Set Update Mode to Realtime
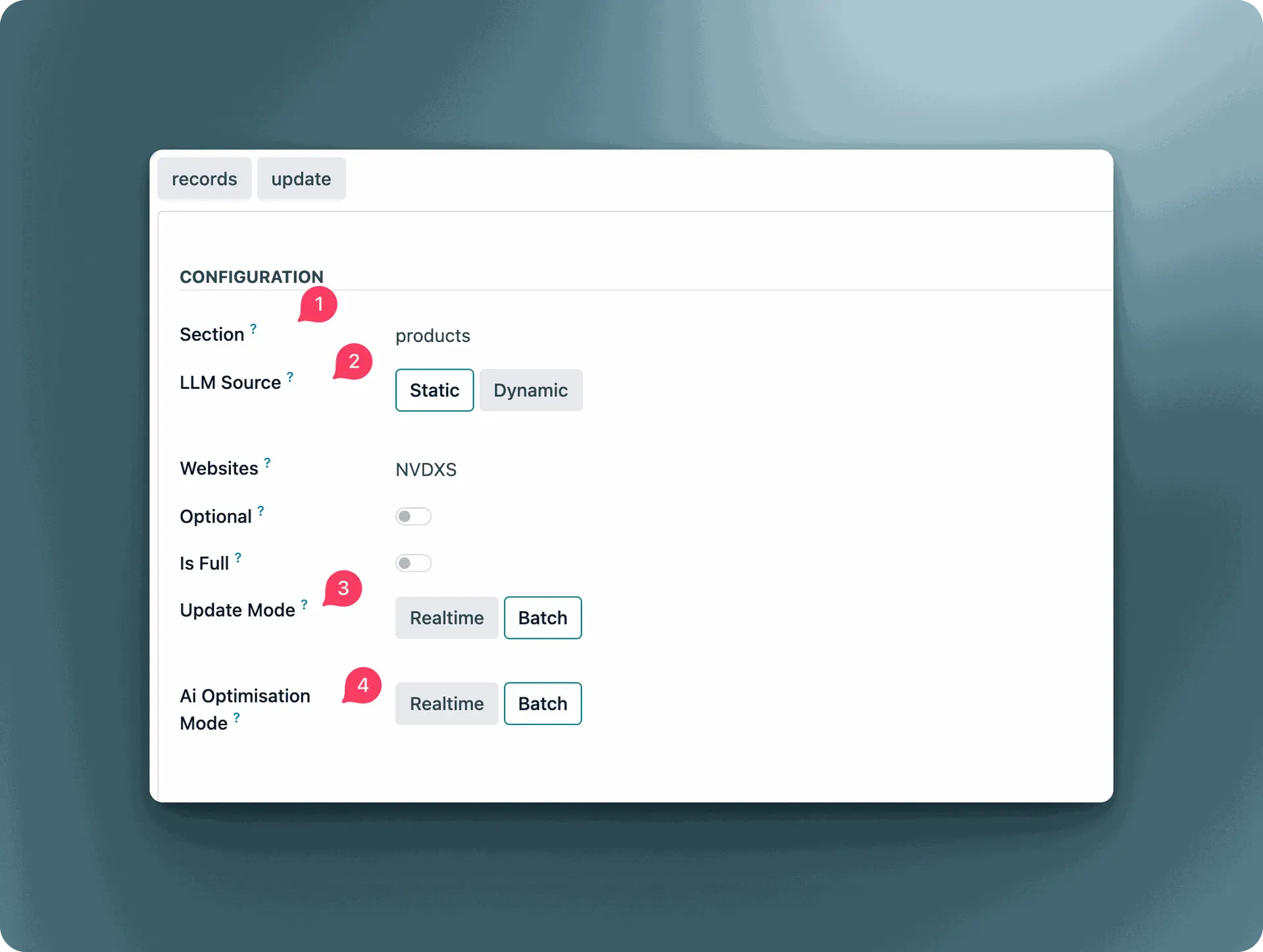The height and width of the screenshot is (952, 1263). 446,618
